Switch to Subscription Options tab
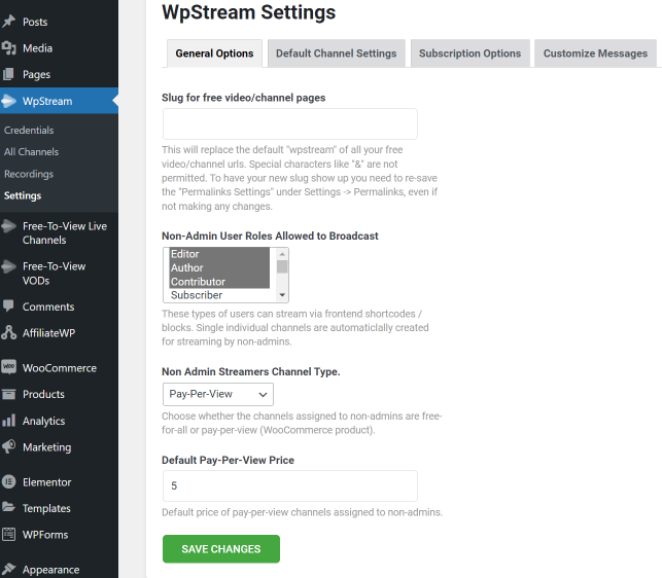Screen dimensions: 662x578 [470, 53]
